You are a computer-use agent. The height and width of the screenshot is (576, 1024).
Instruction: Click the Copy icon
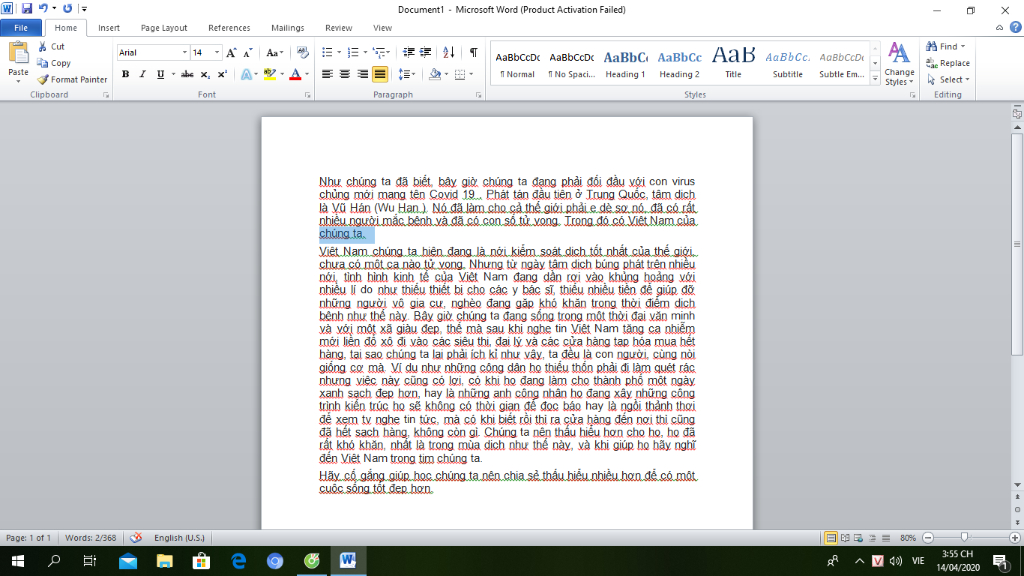[x=42, y=63]
